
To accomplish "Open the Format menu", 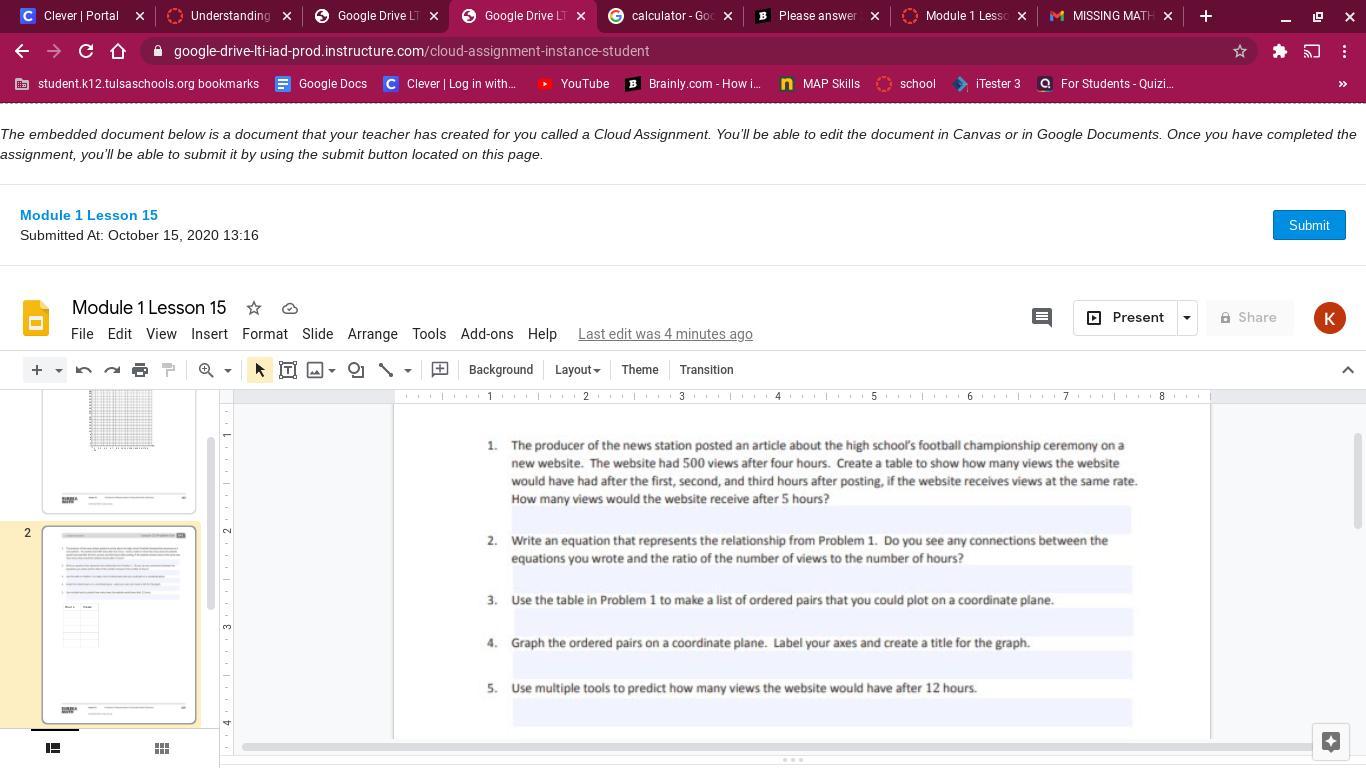I will pyautogui.click(x=265, y=334).
